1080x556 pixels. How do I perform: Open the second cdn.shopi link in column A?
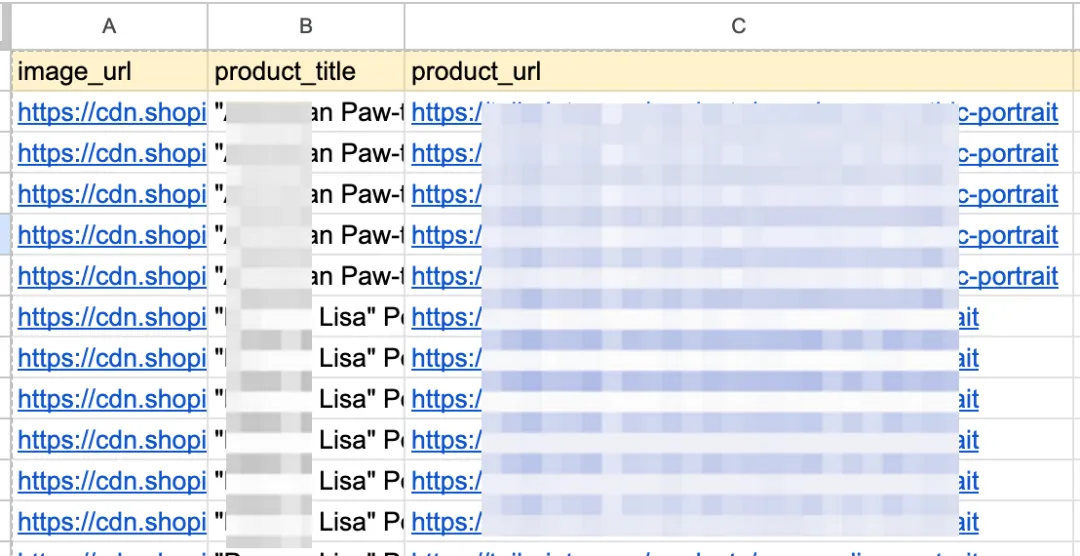pos(111,154)
